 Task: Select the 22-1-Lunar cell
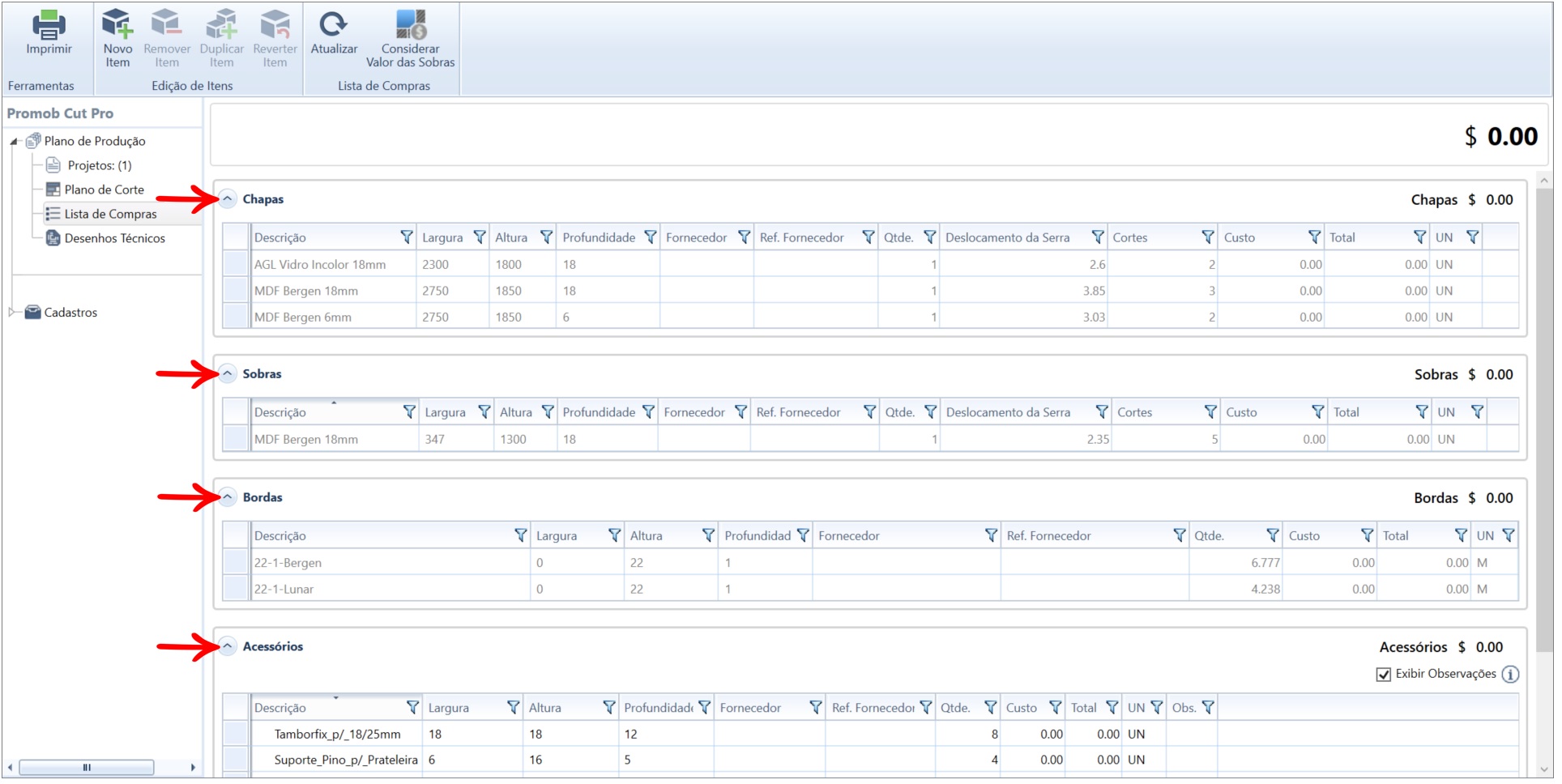(390, 589)
